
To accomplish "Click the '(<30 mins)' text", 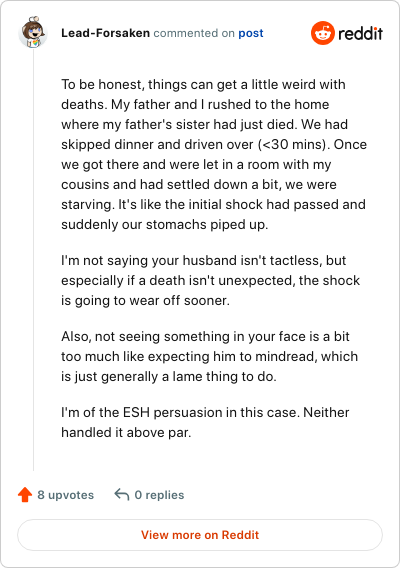I will tap(294, 145).
